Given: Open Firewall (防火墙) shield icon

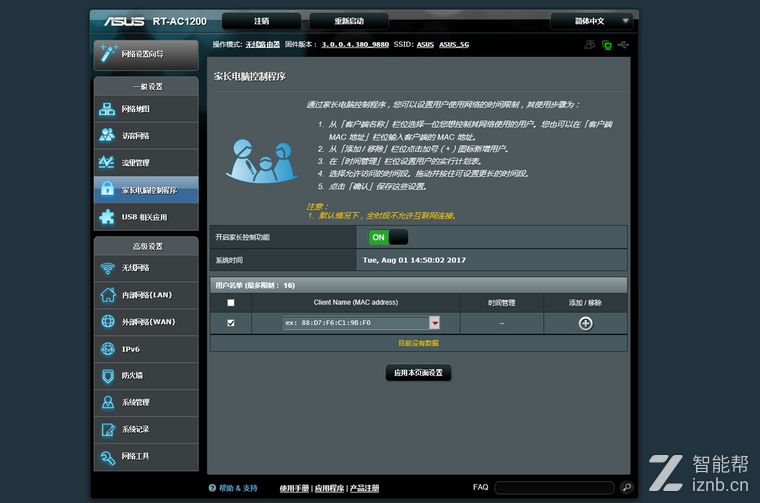Looking at the screenshot, I should (x=108, y=376).
